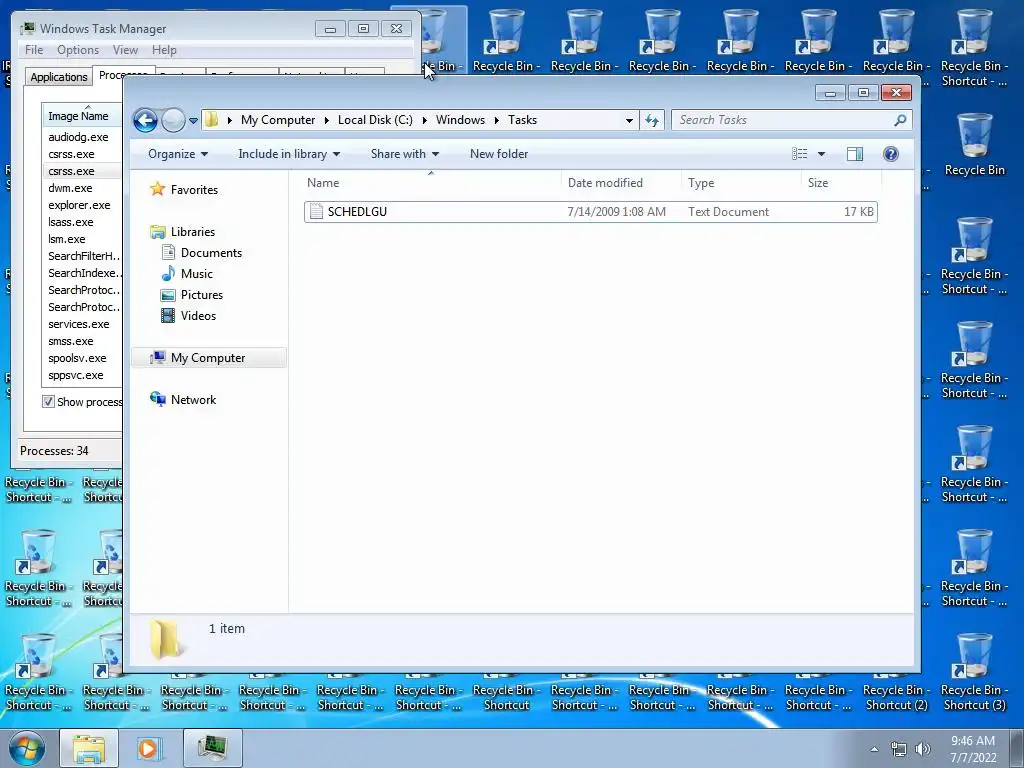This screenshot has width=1024, height=768.
Task: Click the folder icon in address bar
Action: tap(212, 120)
